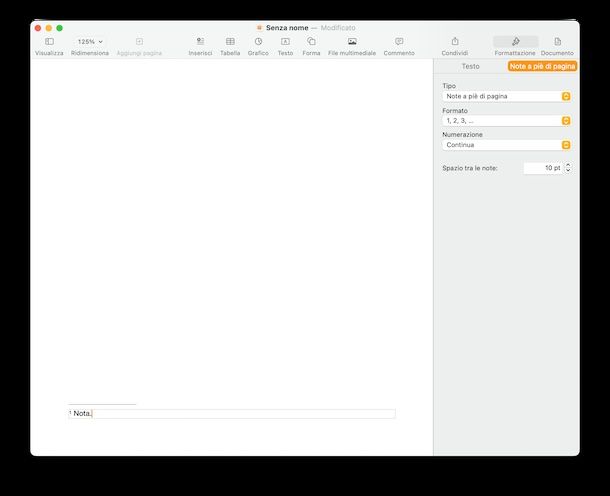610x496 pixels.
Task: Increase note spacing with stepper up arrow
Action: [568, 165]
